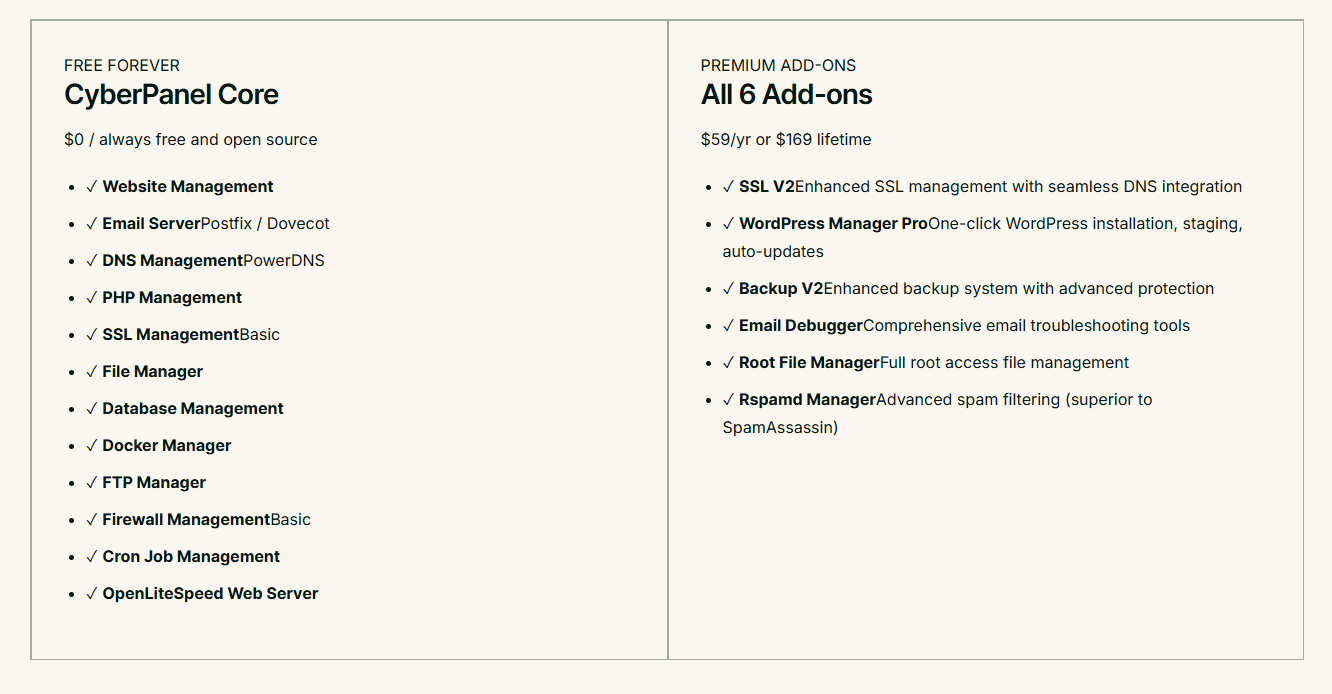
Task: Select the '$0 / always free and open source' text
Action: (191, 140)
